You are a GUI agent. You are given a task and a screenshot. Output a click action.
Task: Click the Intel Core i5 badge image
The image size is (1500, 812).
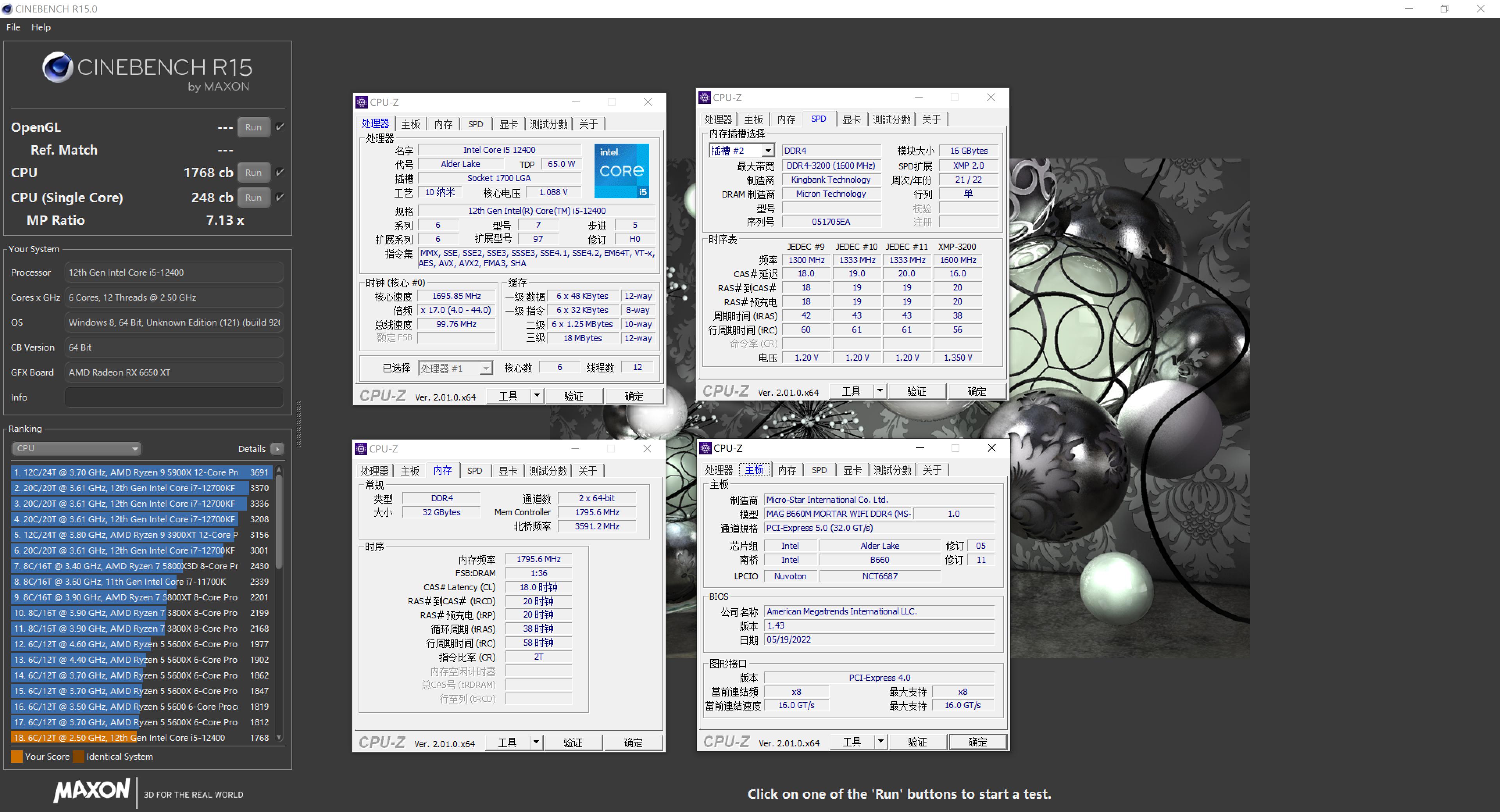point(621,171)
